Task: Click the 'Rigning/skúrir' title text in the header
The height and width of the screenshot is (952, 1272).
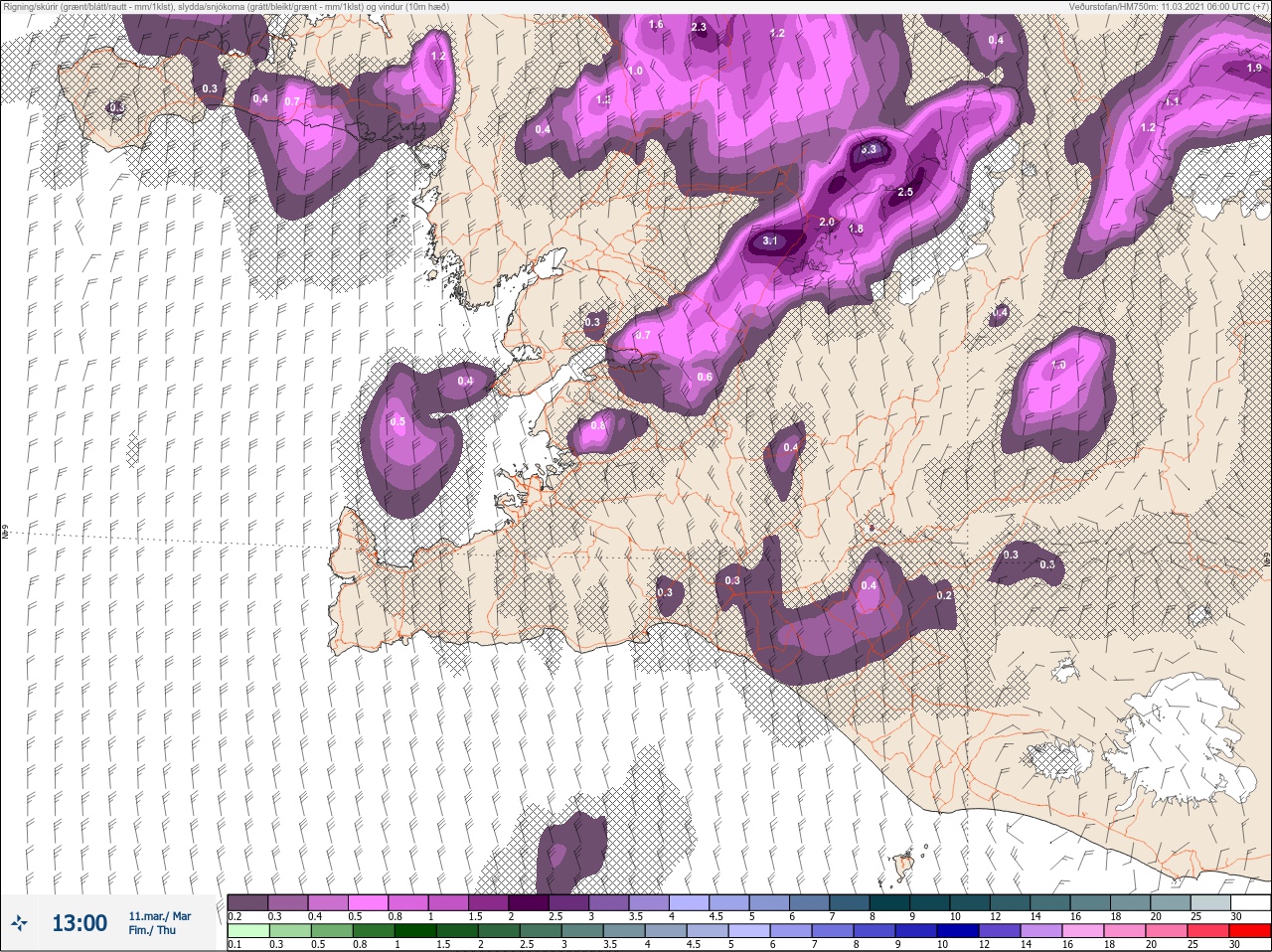Action: (x=30, y=6)
